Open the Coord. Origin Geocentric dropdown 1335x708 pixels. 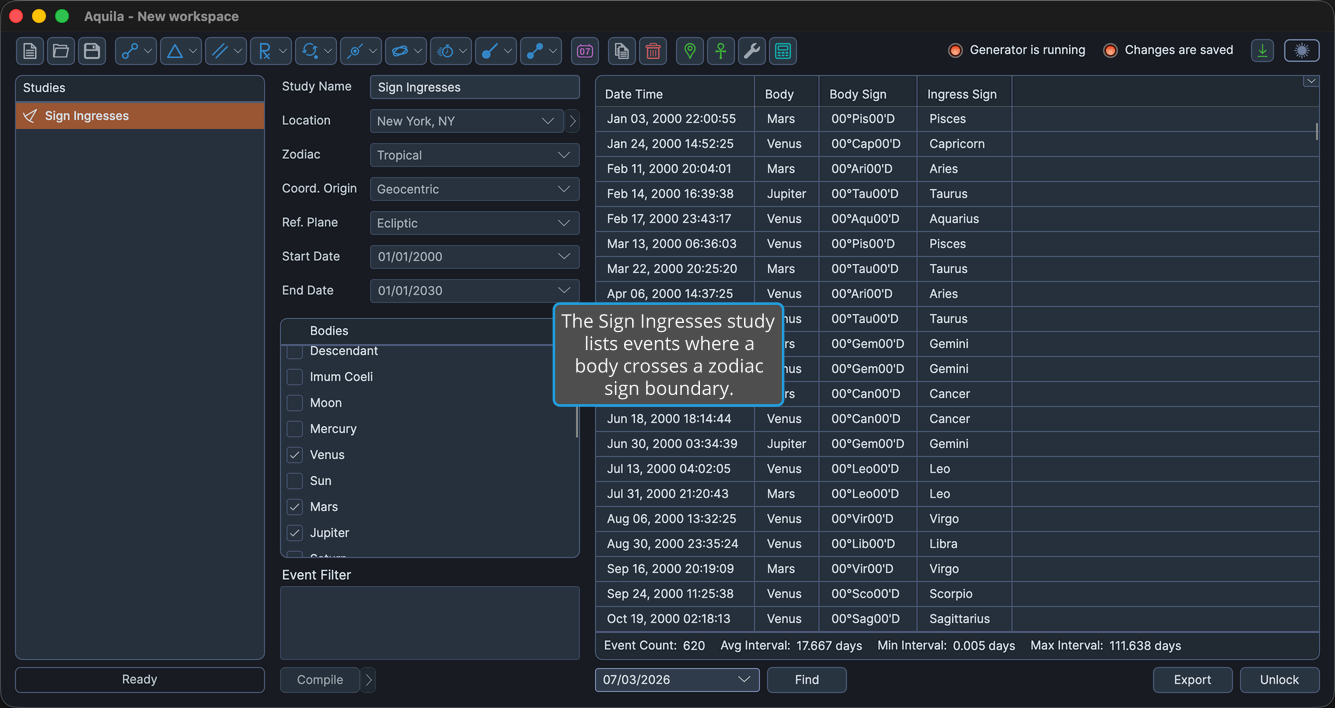tap(475, 189)
